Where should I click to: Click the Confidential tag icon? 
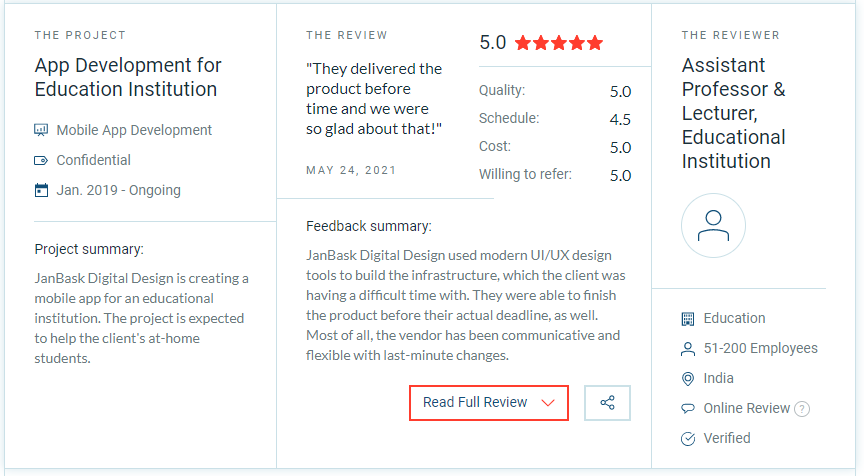[x=41, y=160]
